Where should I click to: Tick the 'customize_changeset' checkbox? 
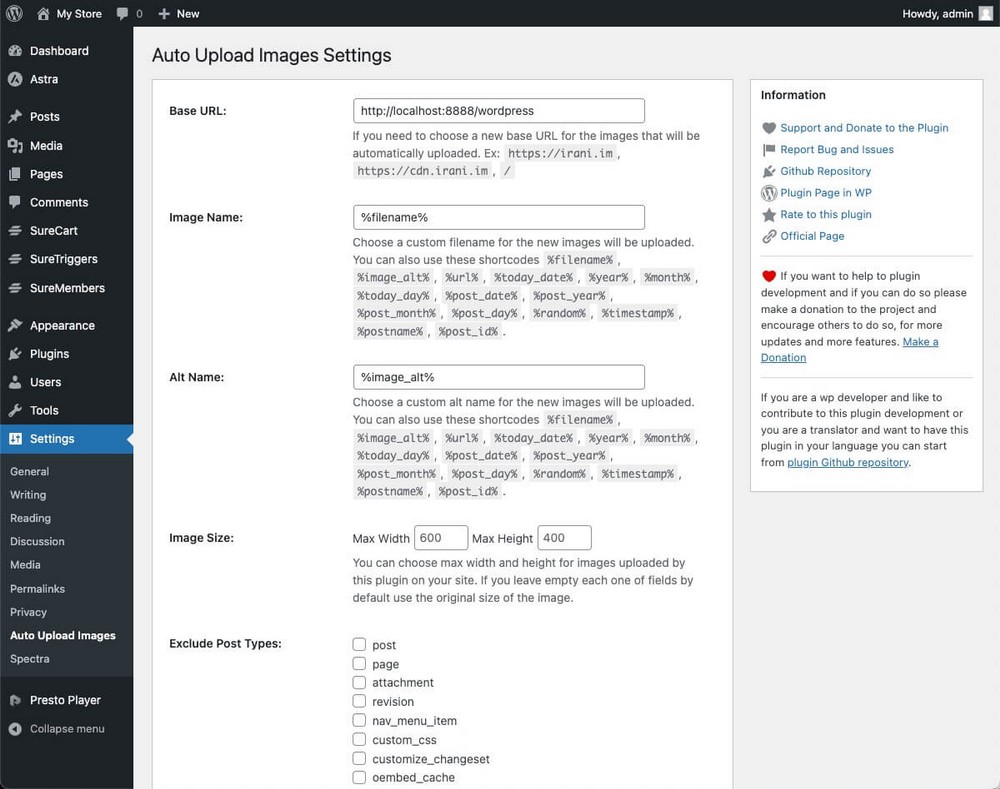click(x=359, y=758)
